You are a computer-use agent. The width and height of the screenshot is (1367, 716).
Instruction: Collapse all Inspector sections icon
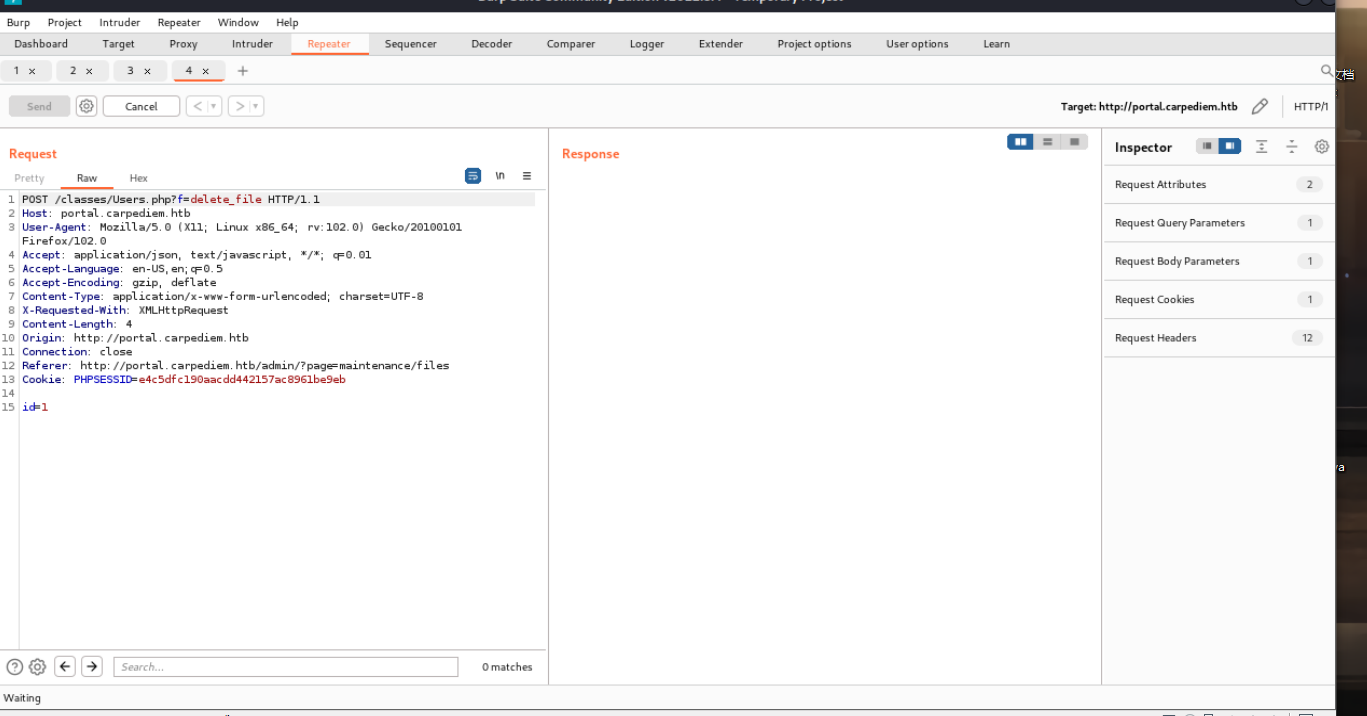pyautogui.click(x=1292, y=146)
